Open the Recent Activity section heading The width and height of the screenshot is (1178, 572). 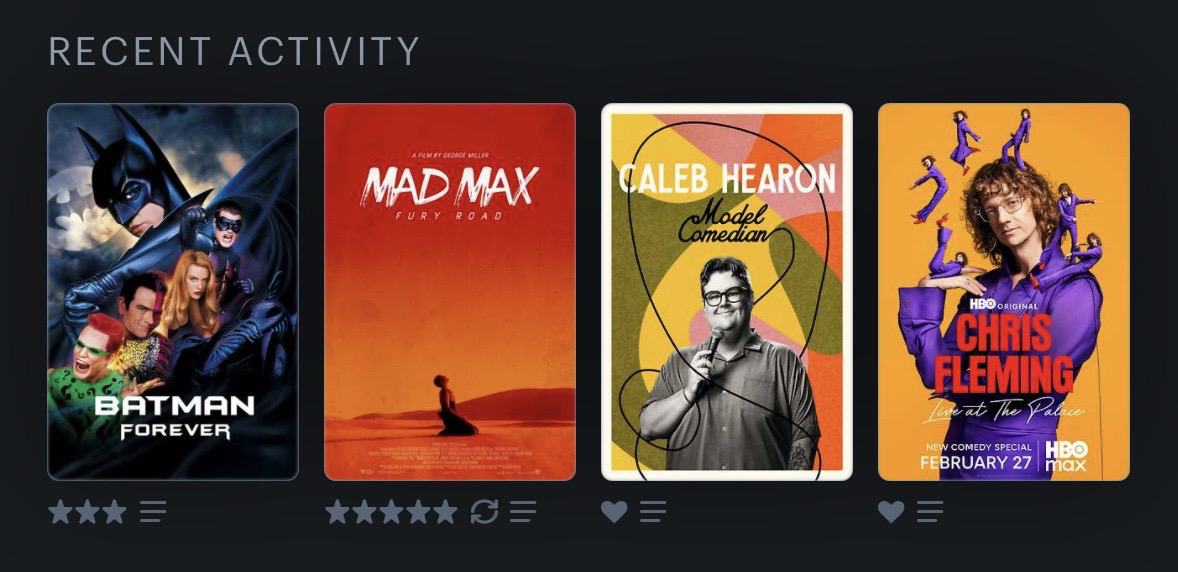coord(234,51)
